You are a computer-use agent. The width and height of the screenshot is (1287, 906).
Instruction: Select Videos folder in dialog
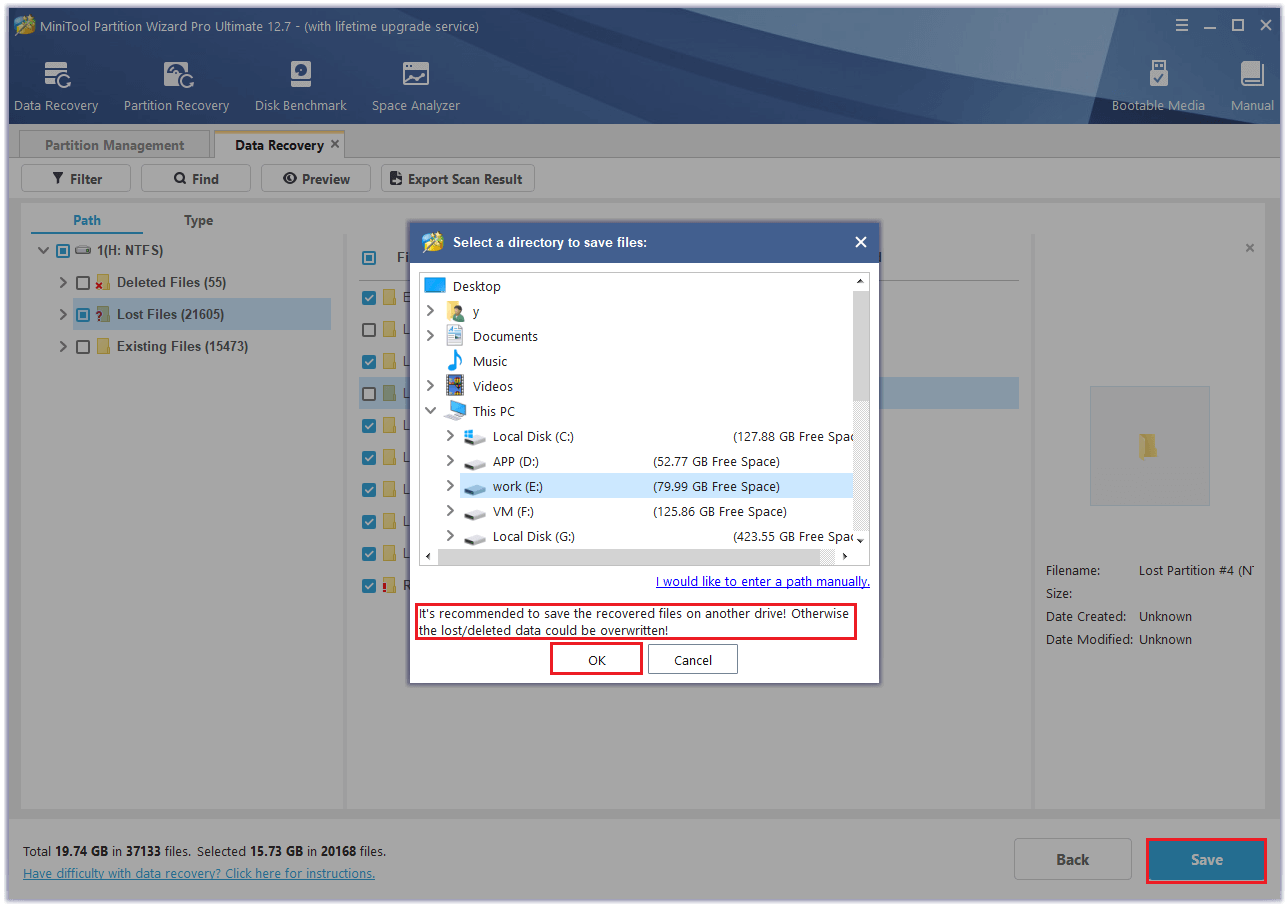479,386
